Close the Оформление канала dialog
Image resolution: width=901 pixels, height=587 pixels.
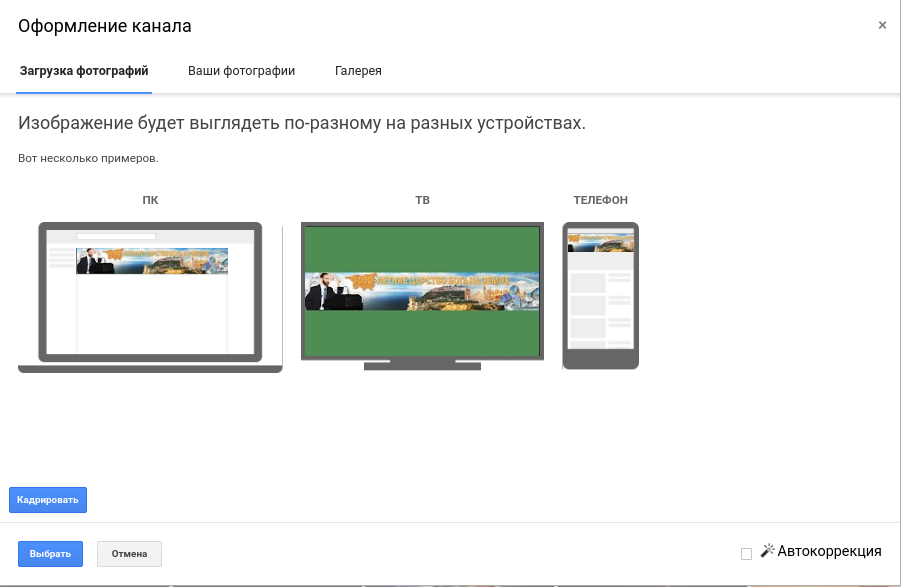882,26
